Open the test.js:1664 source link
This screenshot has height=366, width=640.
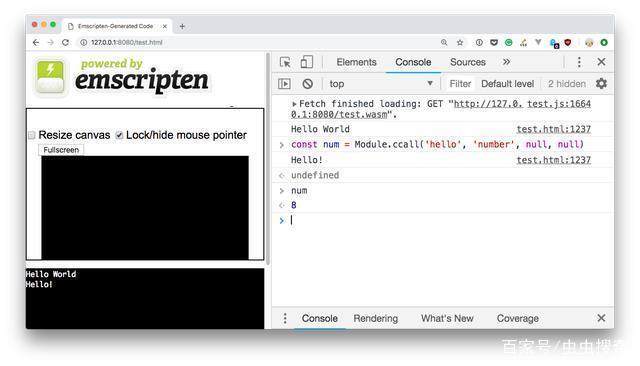559,104
